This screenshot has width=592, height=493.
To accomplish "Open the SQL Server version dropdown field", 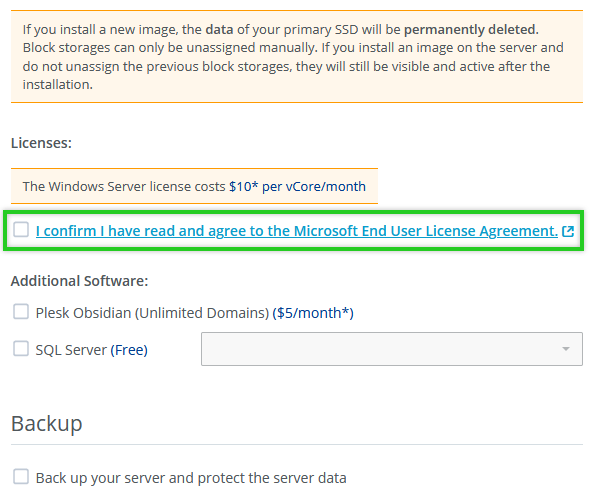I will (x=392, y=349).
